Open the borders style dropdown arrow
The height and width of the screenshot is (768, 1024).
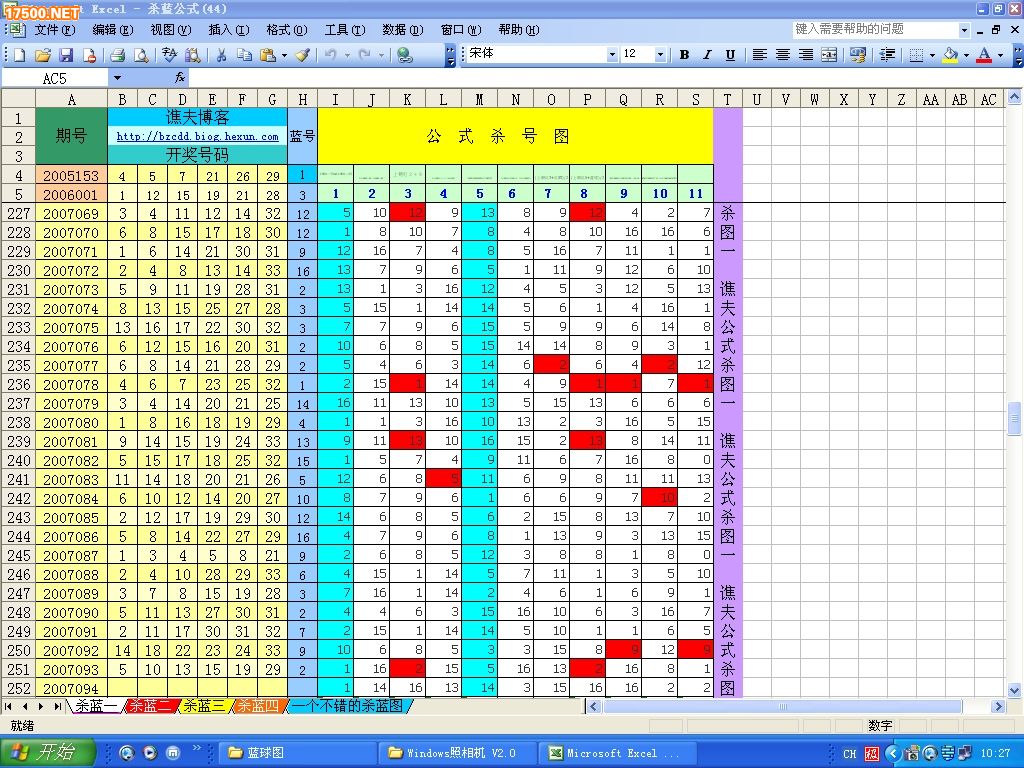pos(932,55)
